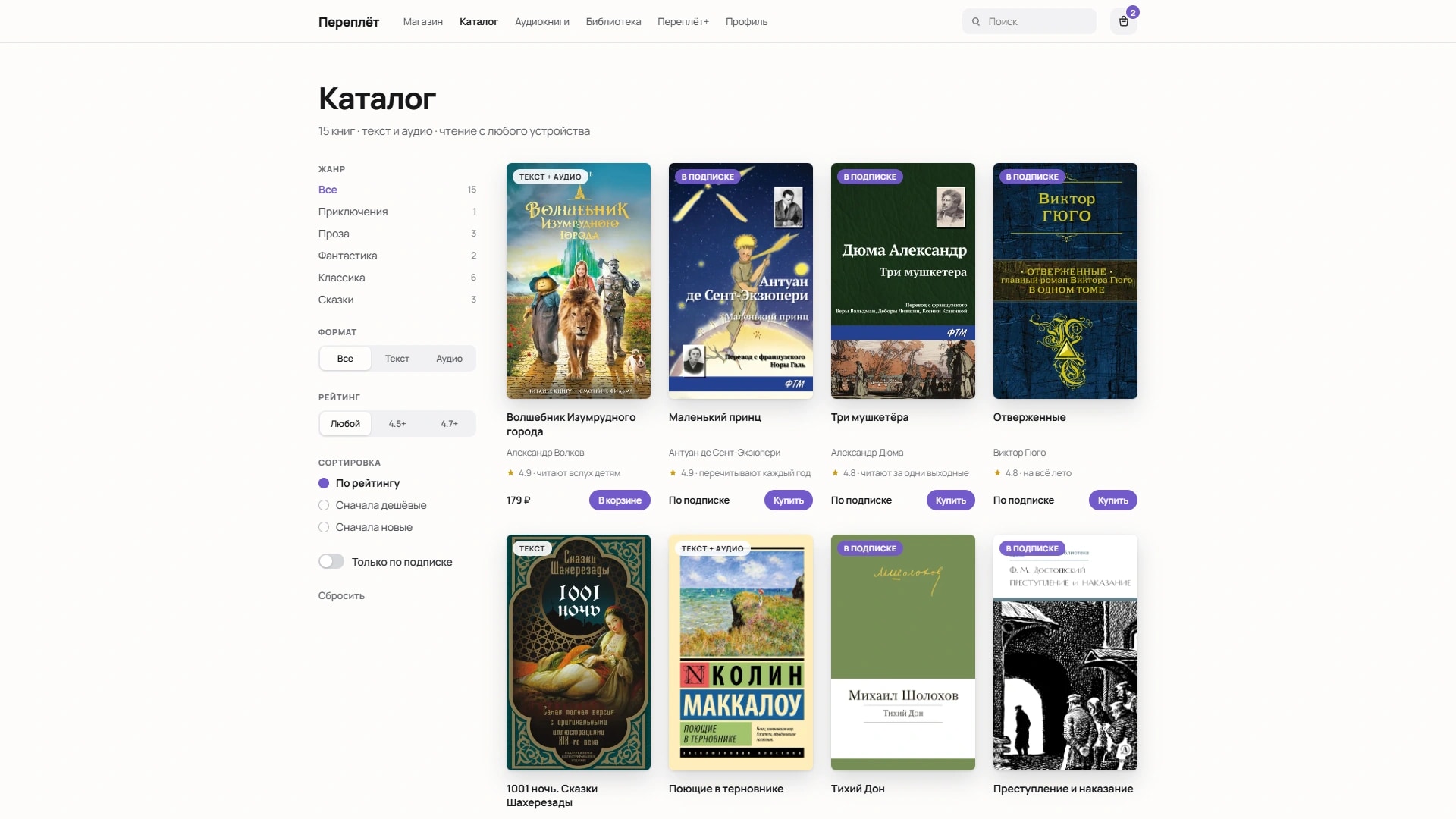Click the search magnifier icon
The image size is (1456, 819).
pyautogui.click(x=976, y=22)
